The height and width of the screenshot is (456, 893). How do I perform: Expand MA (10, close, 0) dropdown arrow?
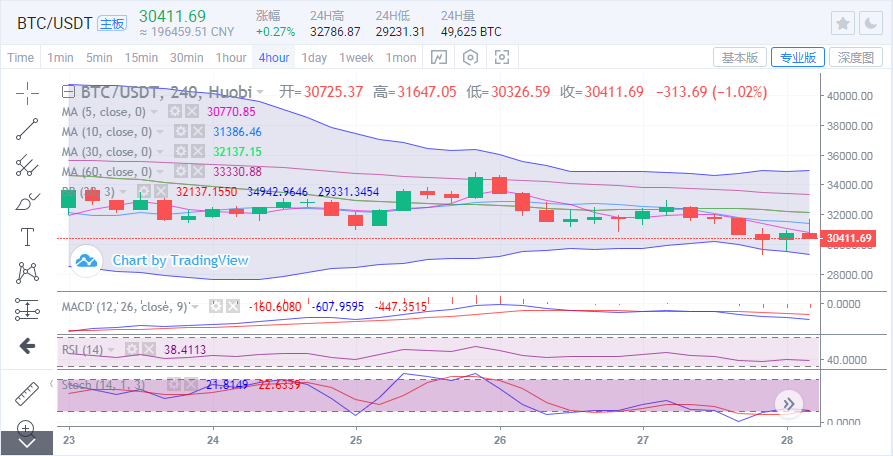point(161,132)
